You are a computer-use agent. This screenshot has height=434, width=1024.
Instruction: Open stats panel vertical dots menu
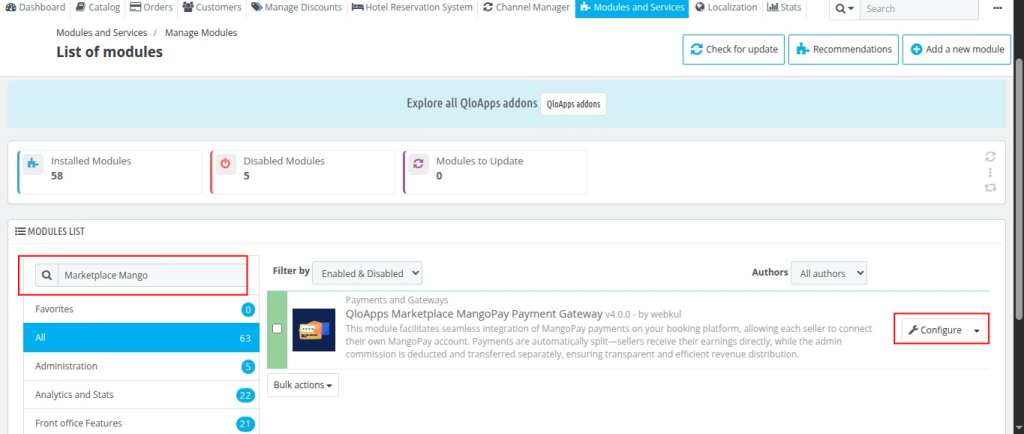coord(990,172)
